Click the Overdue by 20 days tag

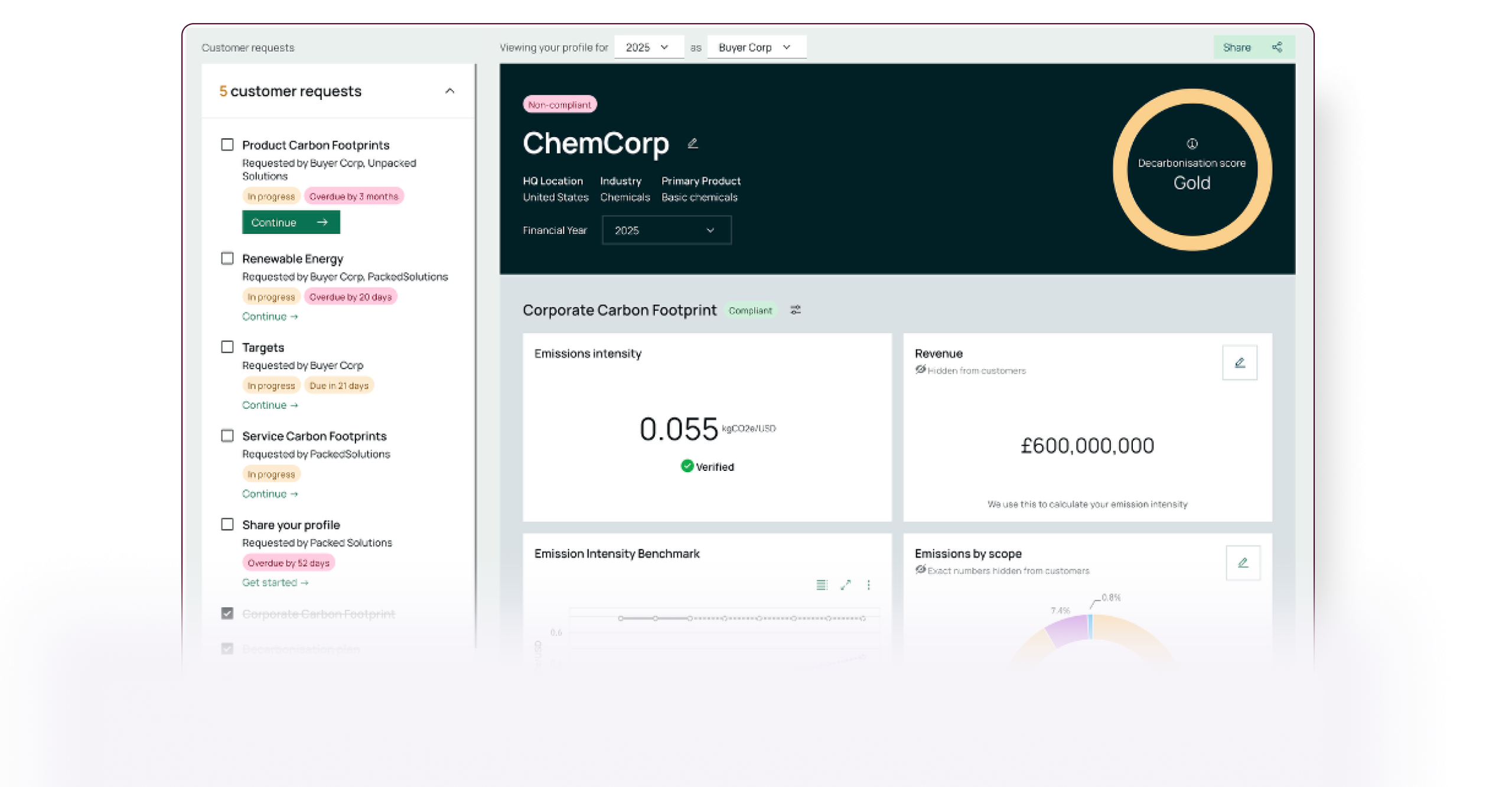tap(350, 297)
